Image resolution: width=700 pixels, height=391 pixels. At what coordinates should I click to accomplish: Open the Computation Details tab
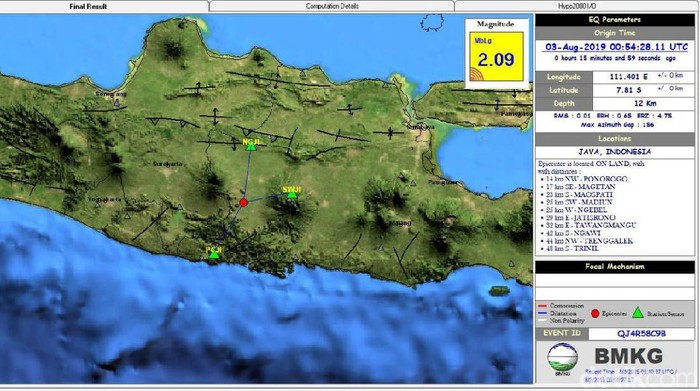pyautogui.click(x=332, y=6)
